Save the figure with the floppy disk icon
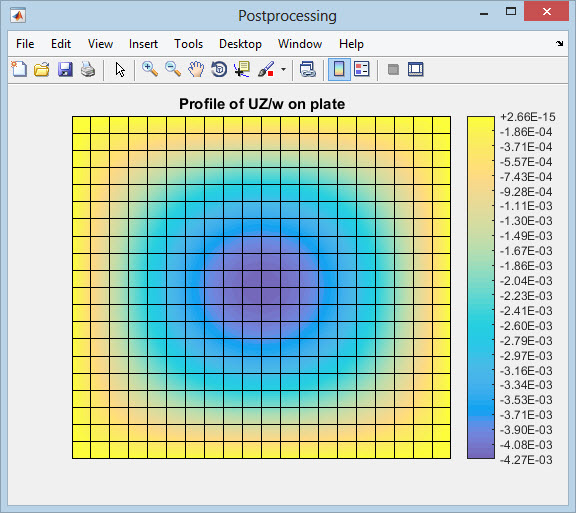The width and height of the screenshot is (576, 513). pos(65,69)
